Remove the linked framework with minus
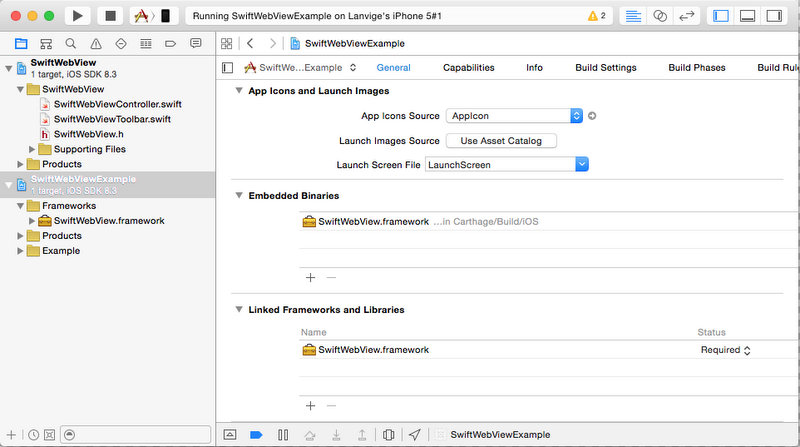This screenshot has width=800, height=447. point(331,406)
